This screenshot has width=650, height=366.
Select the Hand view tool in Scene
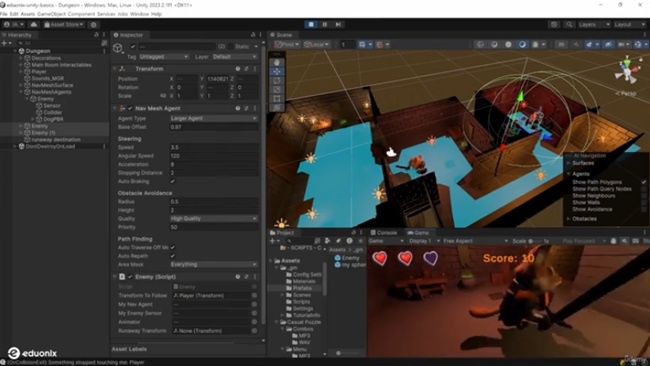276,62
